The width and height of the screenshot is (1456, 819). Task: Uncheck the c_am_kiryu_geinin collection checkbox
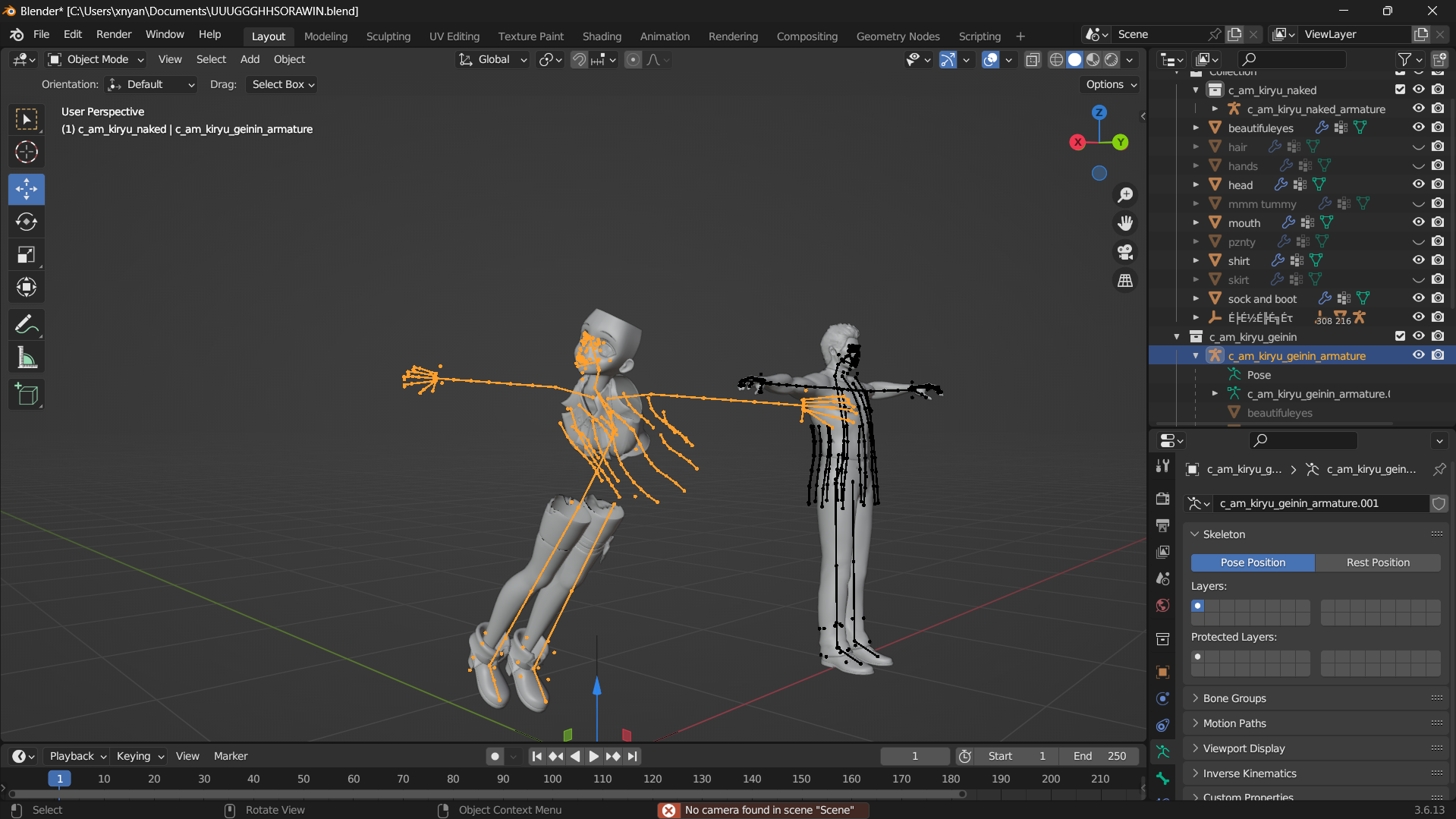[1400, 336]
